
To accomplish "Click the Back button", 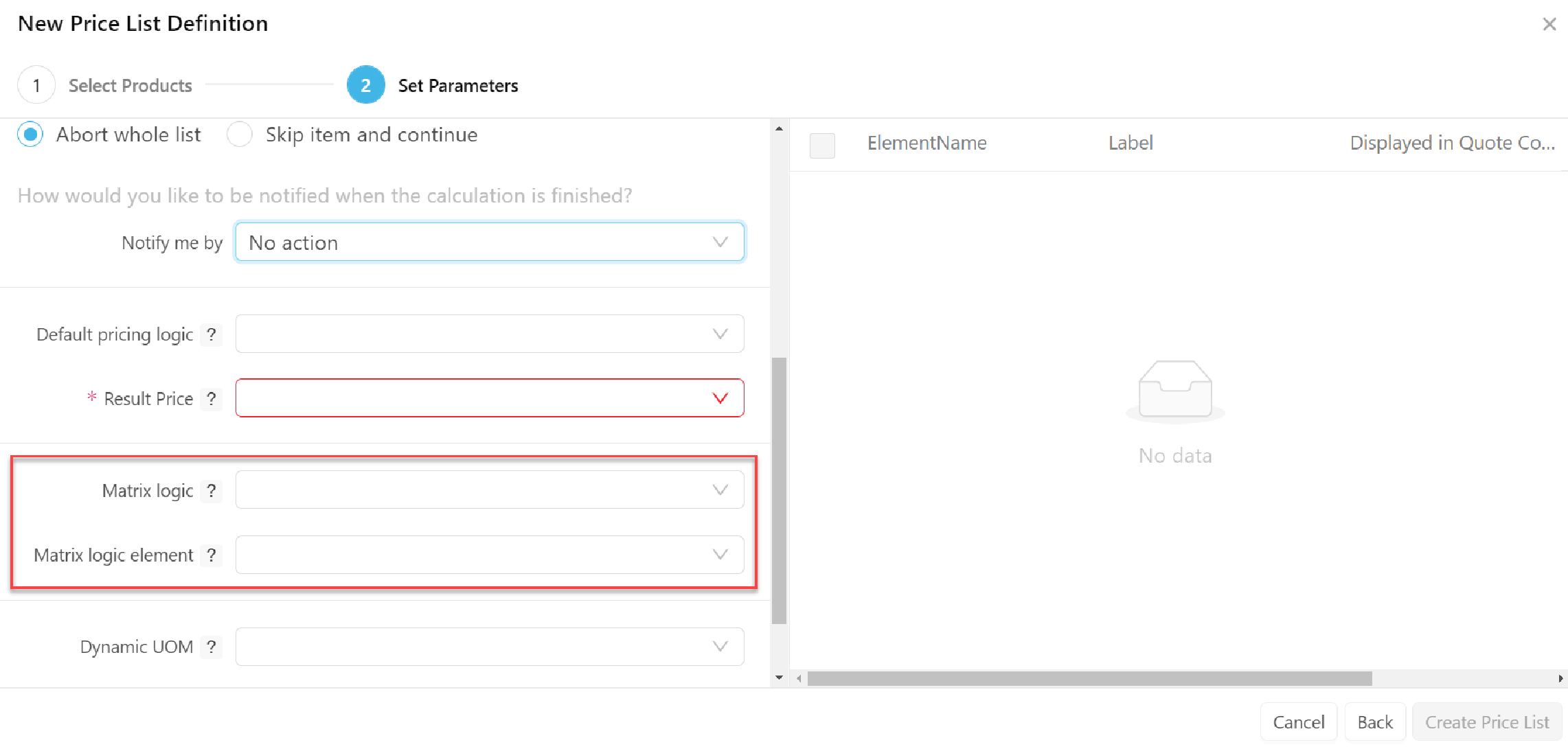I will pyautogui.click(x=1374, y=722).
